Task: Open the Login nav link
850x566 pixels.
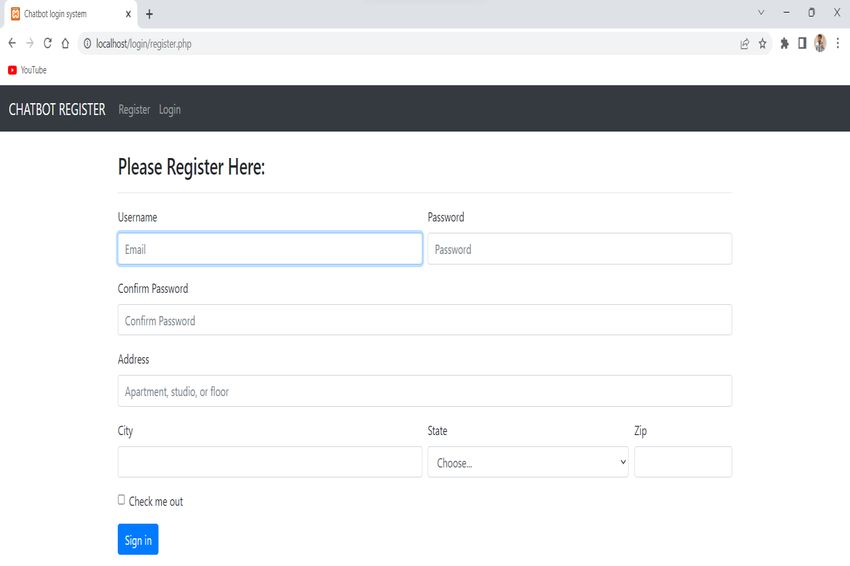Action: pos(170,110)
